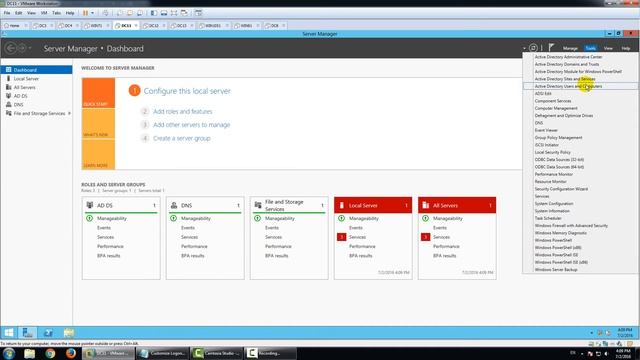The height and width of the screenshot is (360, 640).
Task: Click the red Services alert badge in All Servers tile
Action: click(x=425, y=237)
